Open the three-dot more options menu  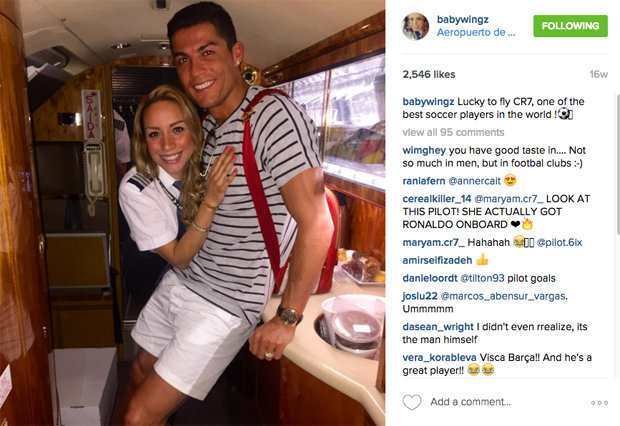[x=599, y=403]
